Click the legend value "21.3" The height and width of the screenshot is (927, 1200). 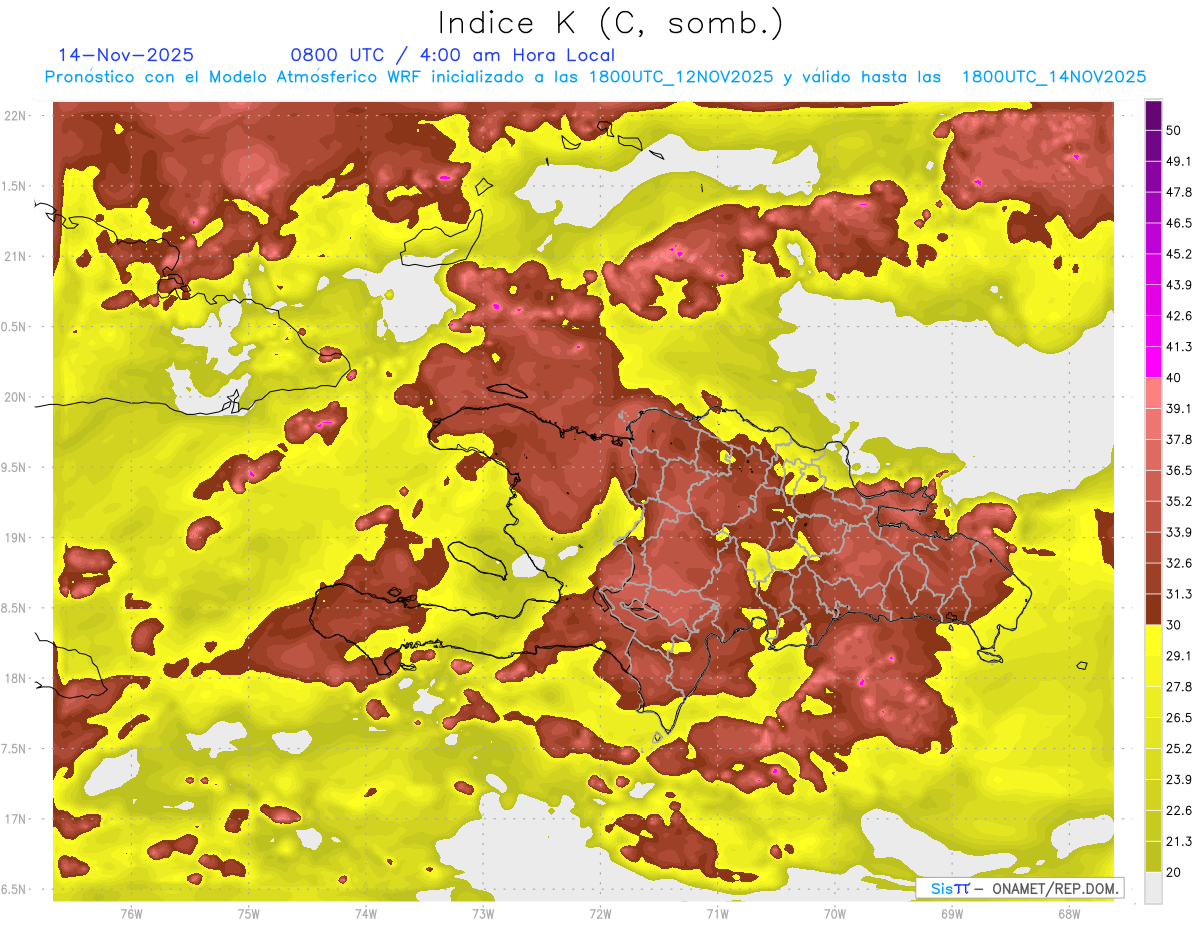coord(1177,842)
